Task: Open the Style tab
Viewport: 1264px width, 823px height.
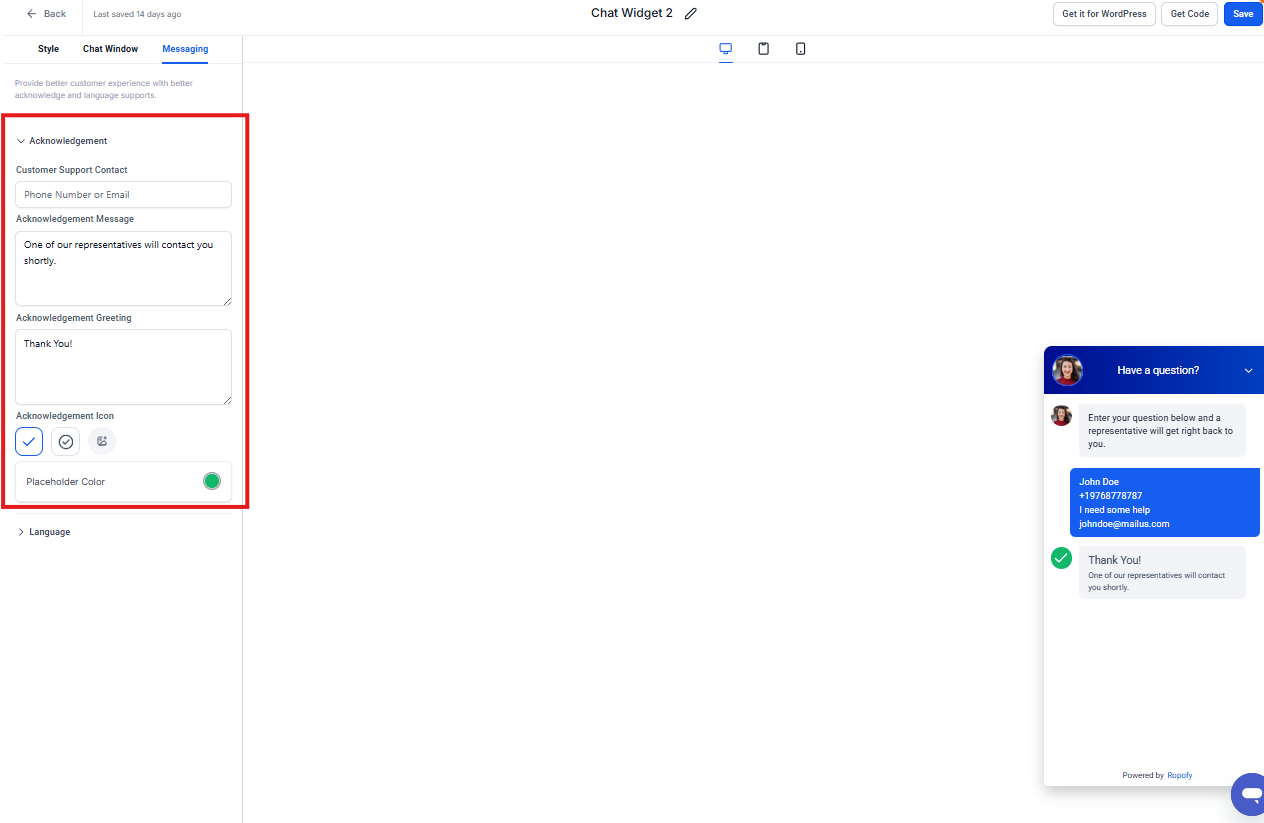Action: 48,49
